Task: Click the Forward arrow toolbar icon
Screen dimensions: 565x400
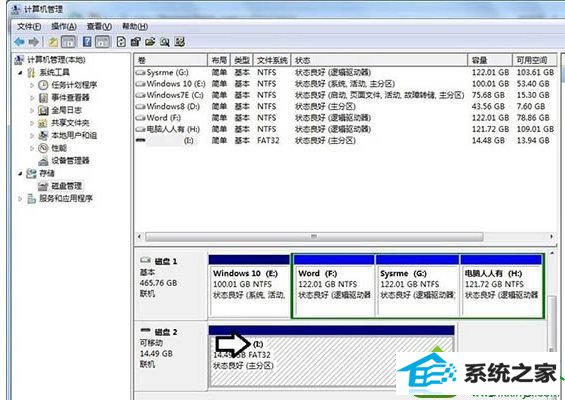Action: 34,42
